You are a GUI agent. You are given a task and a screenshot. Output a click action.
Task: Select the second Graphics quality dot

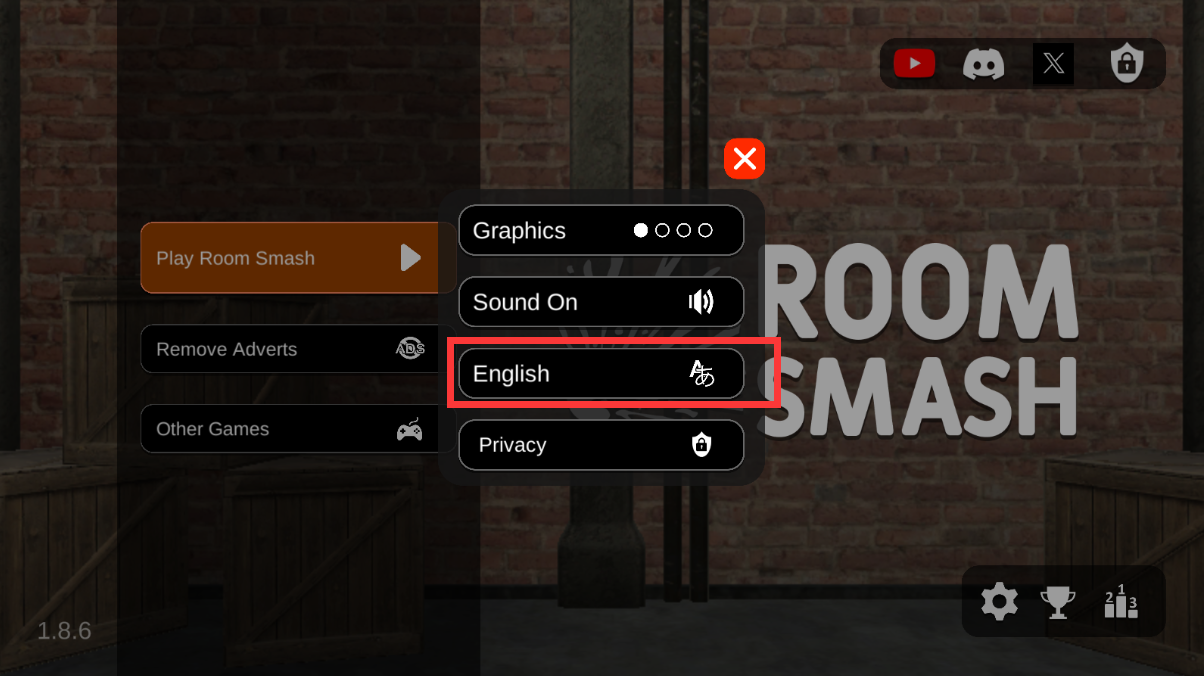[x=662, y=230]
